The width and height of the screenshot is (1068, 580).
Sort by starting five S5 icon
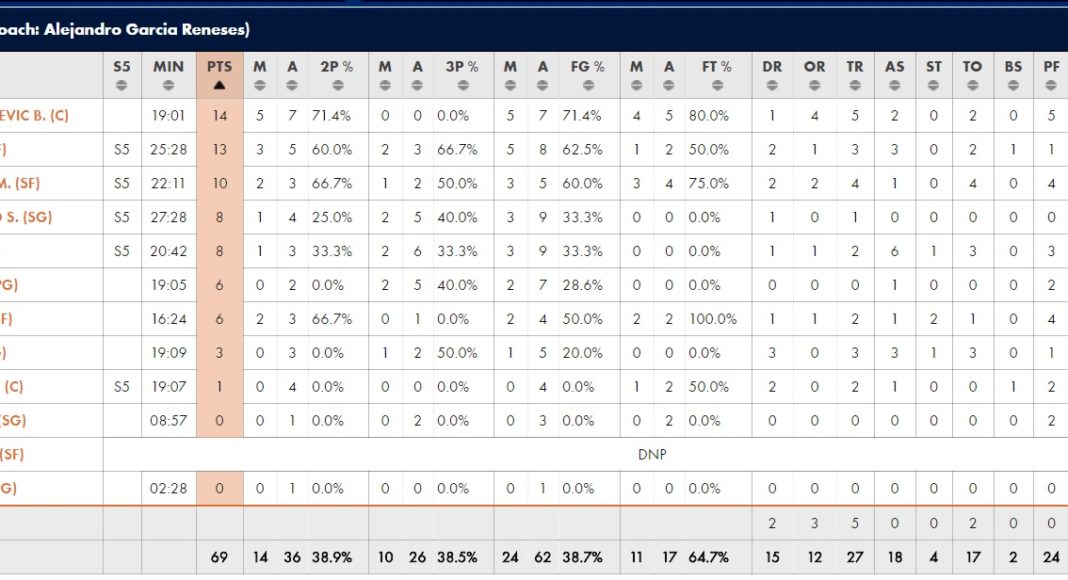tap(122, 85)
